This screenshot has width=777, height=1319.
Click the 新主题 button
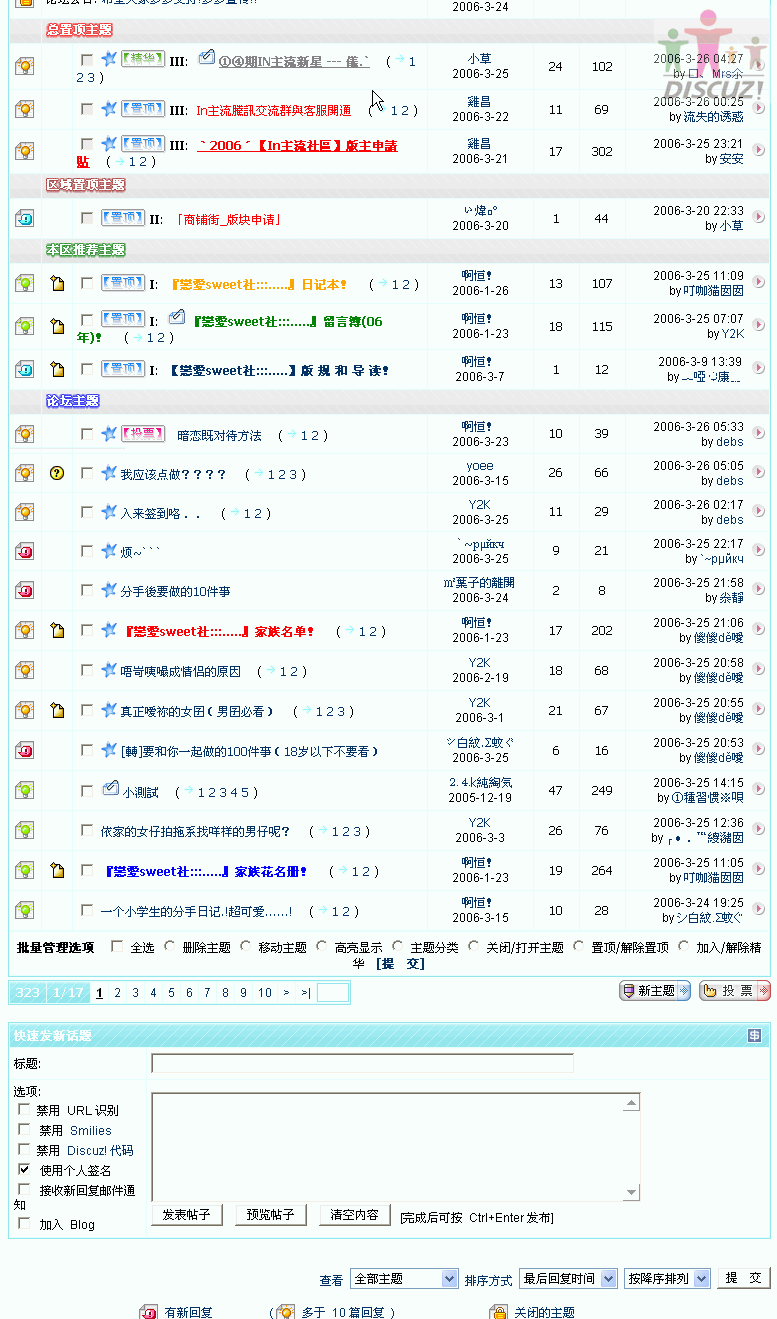(x=655, y=991)
